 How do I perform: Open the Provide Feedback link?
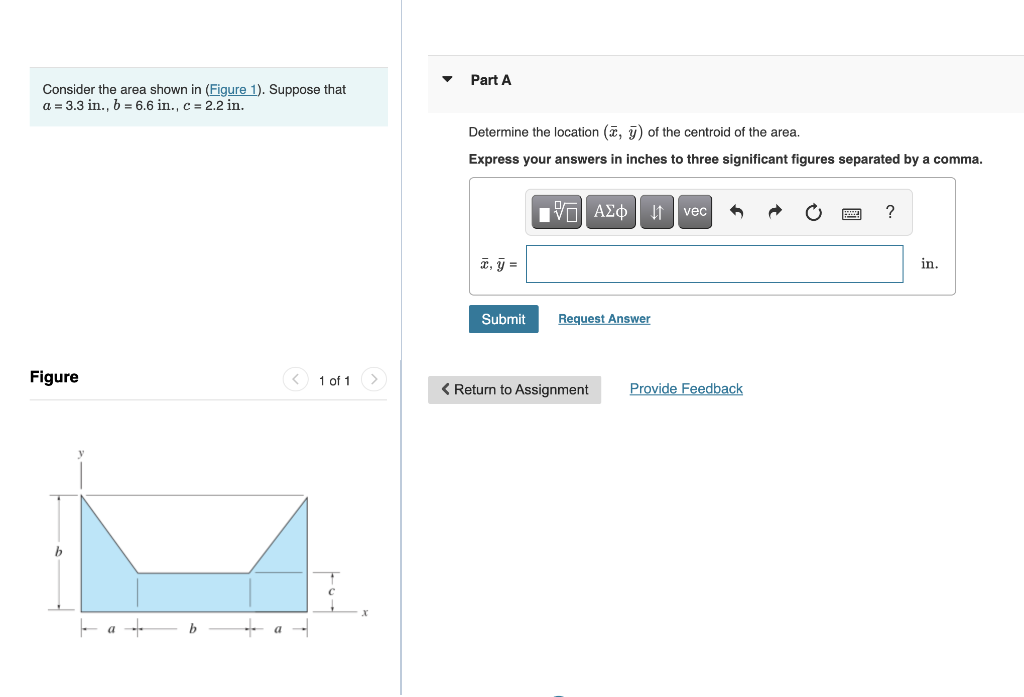686,388
